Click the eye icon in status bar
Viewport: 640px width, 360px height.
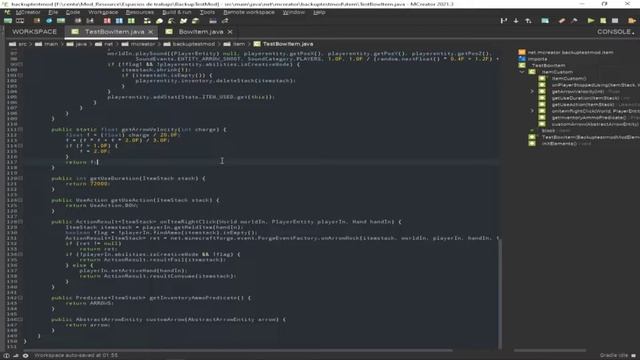click(25, 356)
